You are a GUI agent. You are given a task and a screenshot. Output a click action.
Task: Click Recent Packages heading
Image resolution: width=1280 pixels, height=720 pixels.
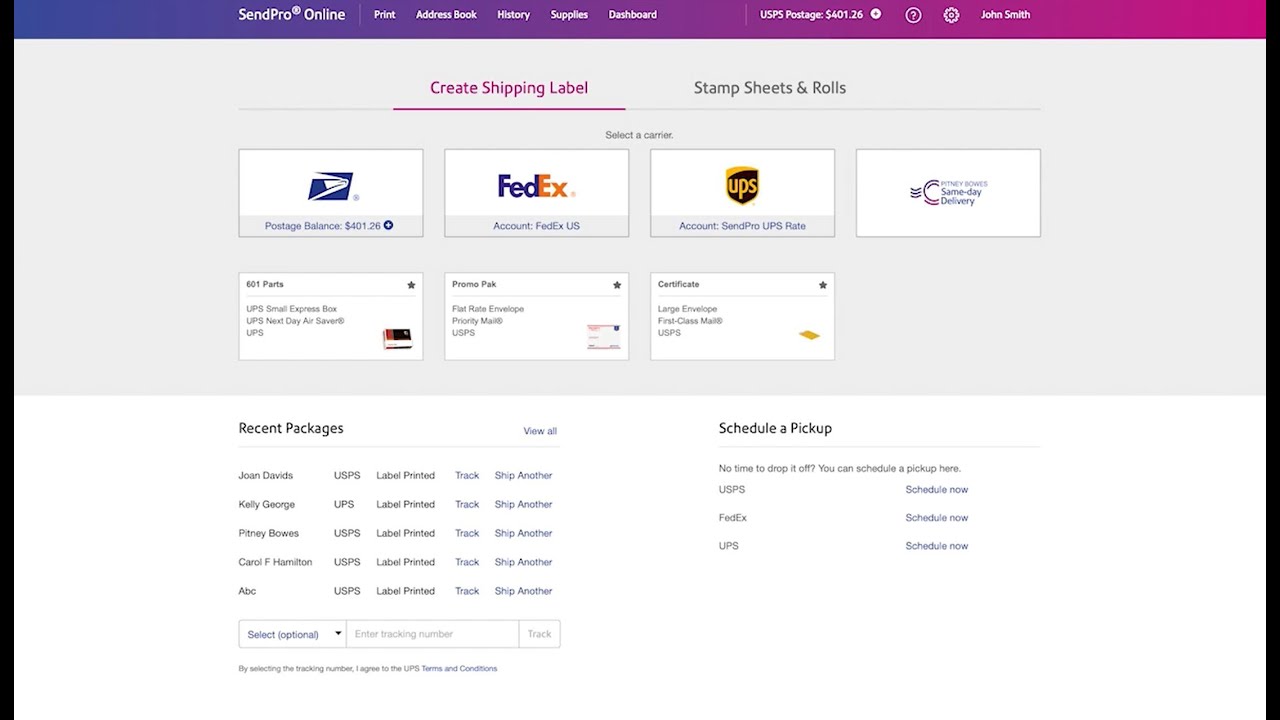(291, 428)
